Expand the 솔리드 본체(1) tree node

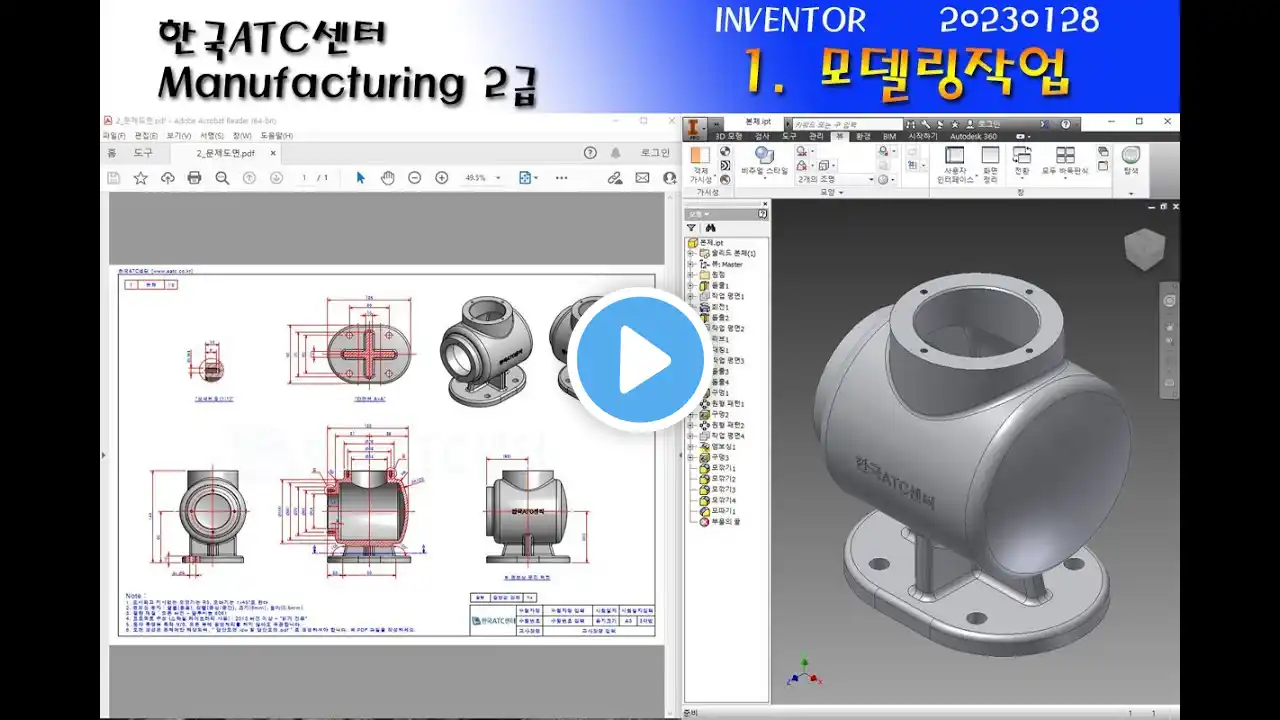click(x=690, y=254)
